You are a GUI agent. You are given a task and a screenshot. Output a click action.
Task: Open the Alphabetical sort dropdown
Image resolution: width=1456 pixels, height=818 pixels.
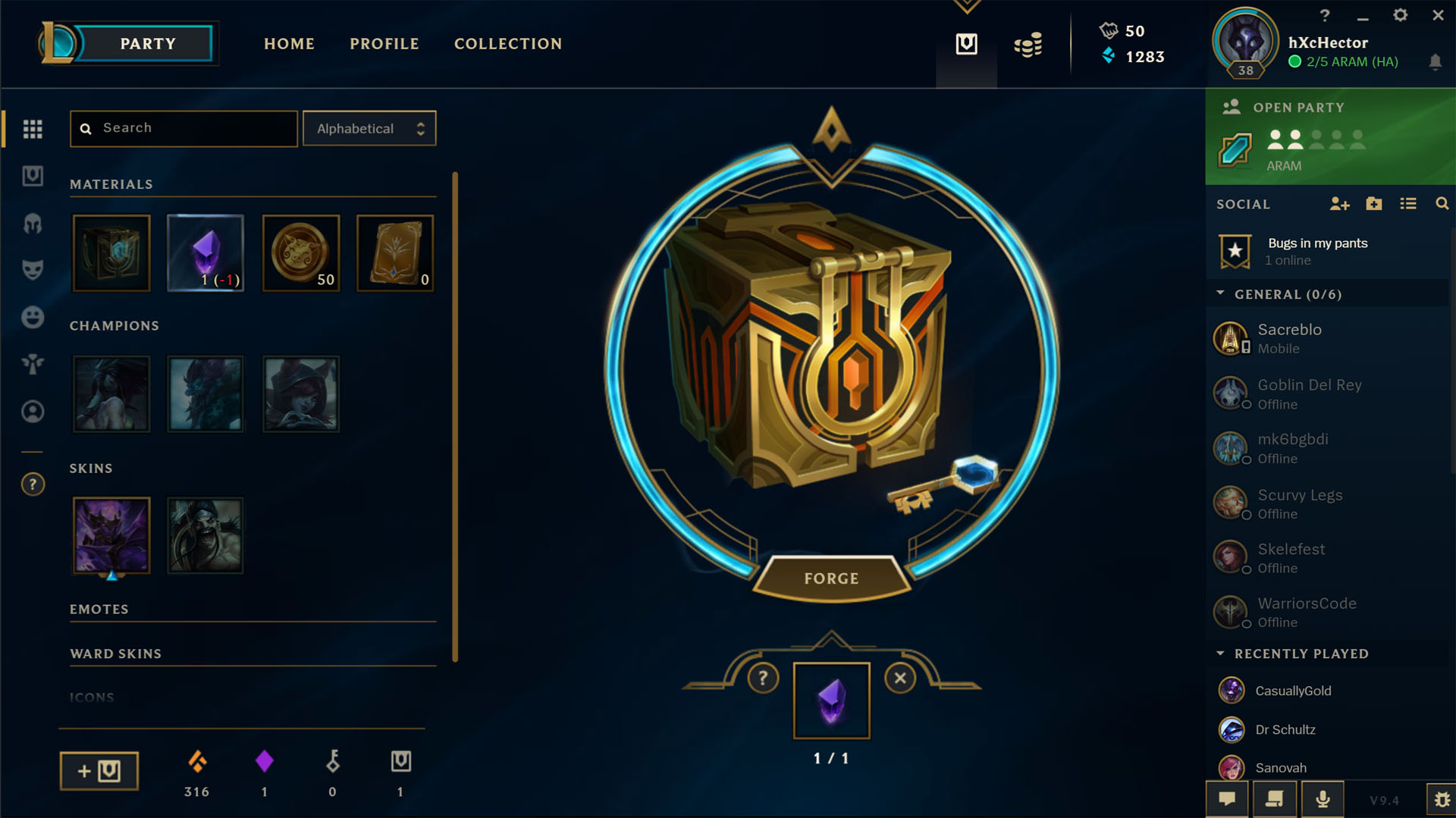[369, 128]
